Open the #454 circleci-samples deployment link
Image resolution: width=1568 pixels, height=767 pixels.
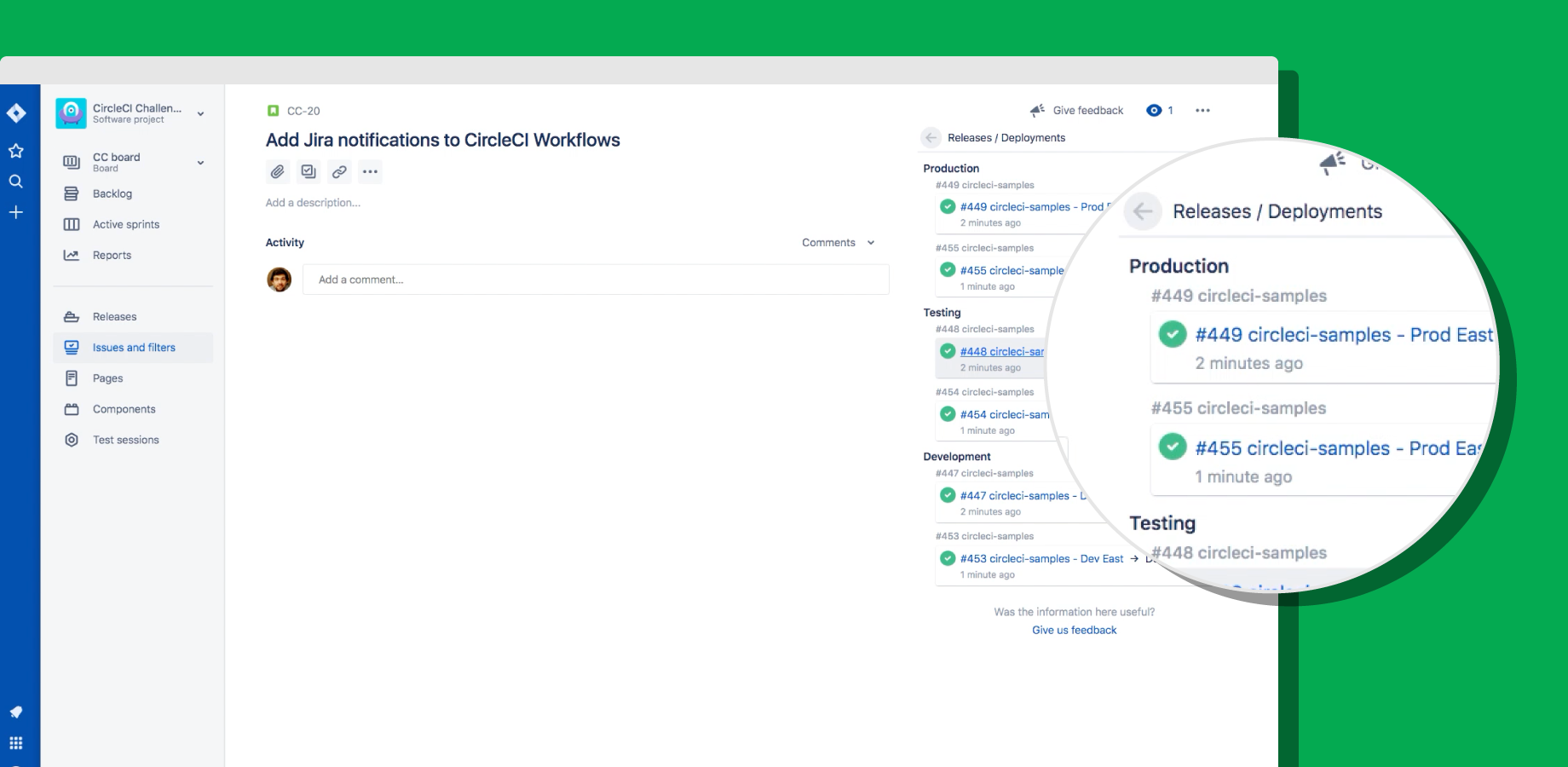[x=1005, y=414]
